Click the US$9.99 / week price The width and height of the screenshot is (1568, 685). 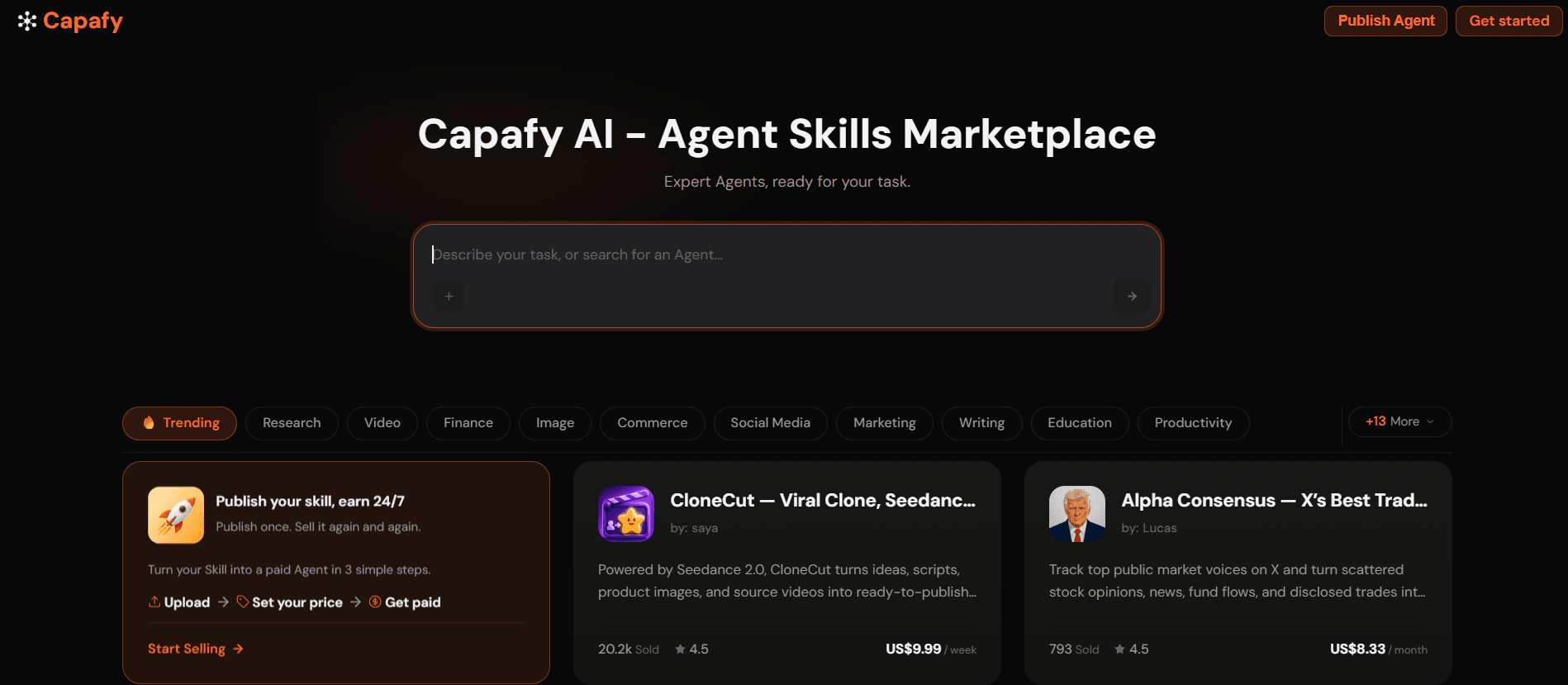[931, 649]
